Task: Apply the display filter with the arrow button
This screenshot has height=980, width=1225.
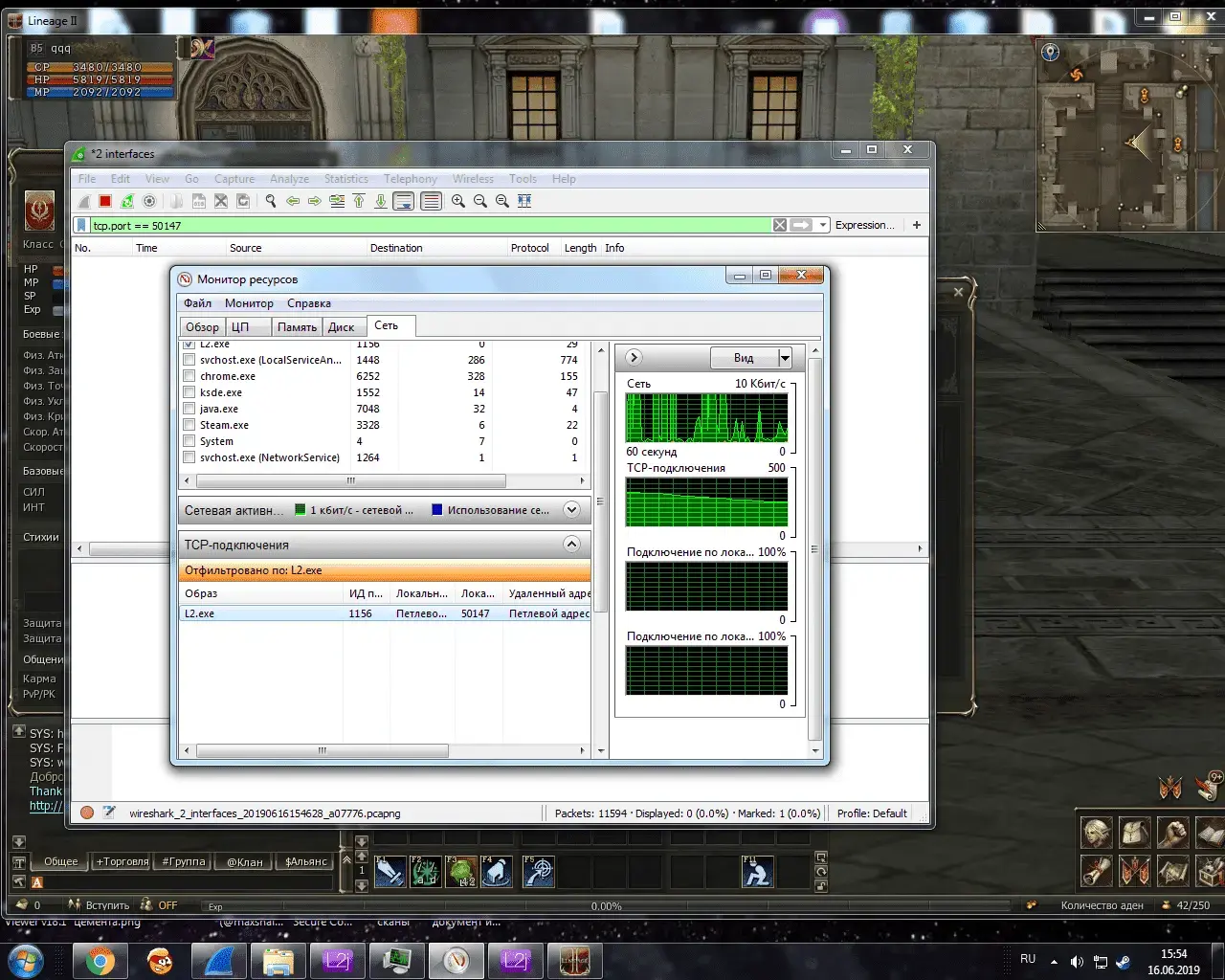Action: click(x=802, y=225)
